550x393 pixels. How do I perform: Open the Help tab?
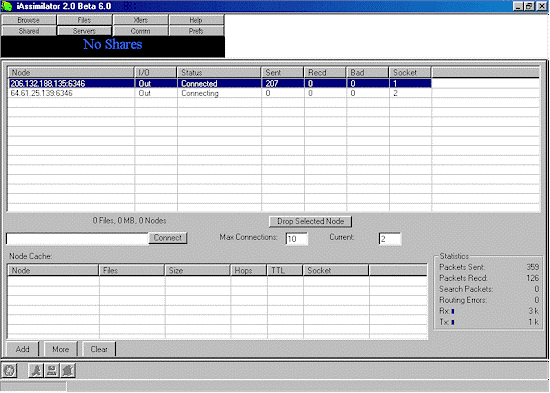pos(196,20)
